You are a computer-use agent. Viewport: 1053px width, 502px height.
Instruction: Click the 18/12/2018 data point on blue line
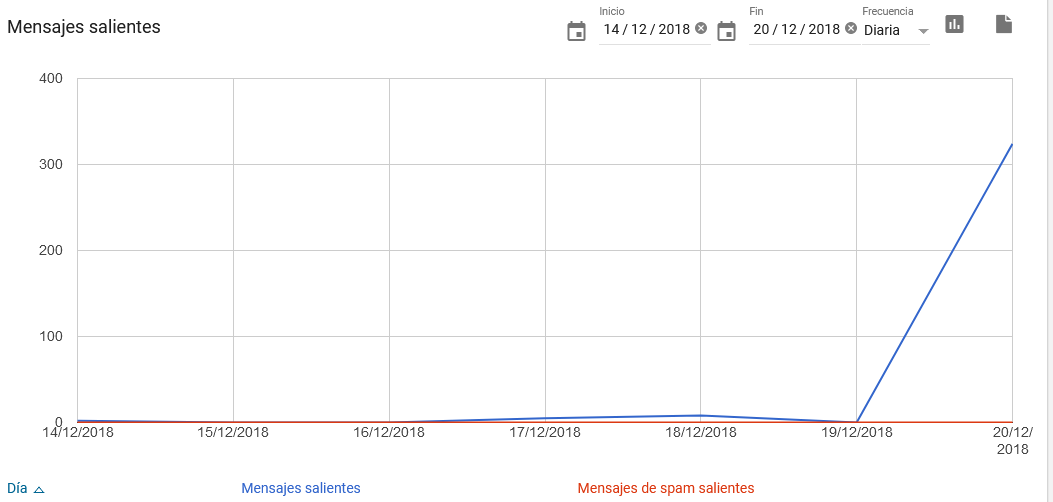pyautogui.click(x=701, y=415)
